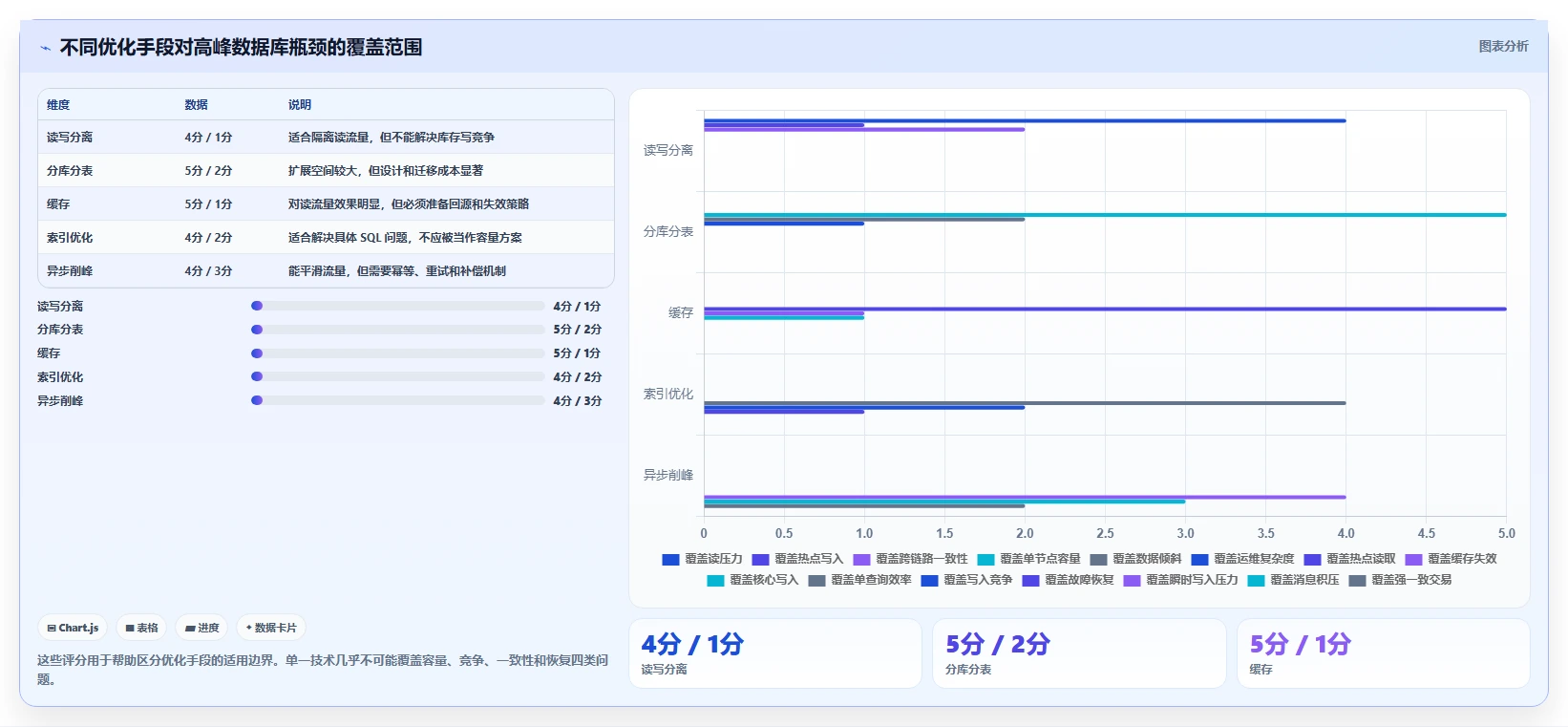Toggle 覆盖跨链路一致性 in the chart legend
The image size is (1568, 727).
[910, 559]
